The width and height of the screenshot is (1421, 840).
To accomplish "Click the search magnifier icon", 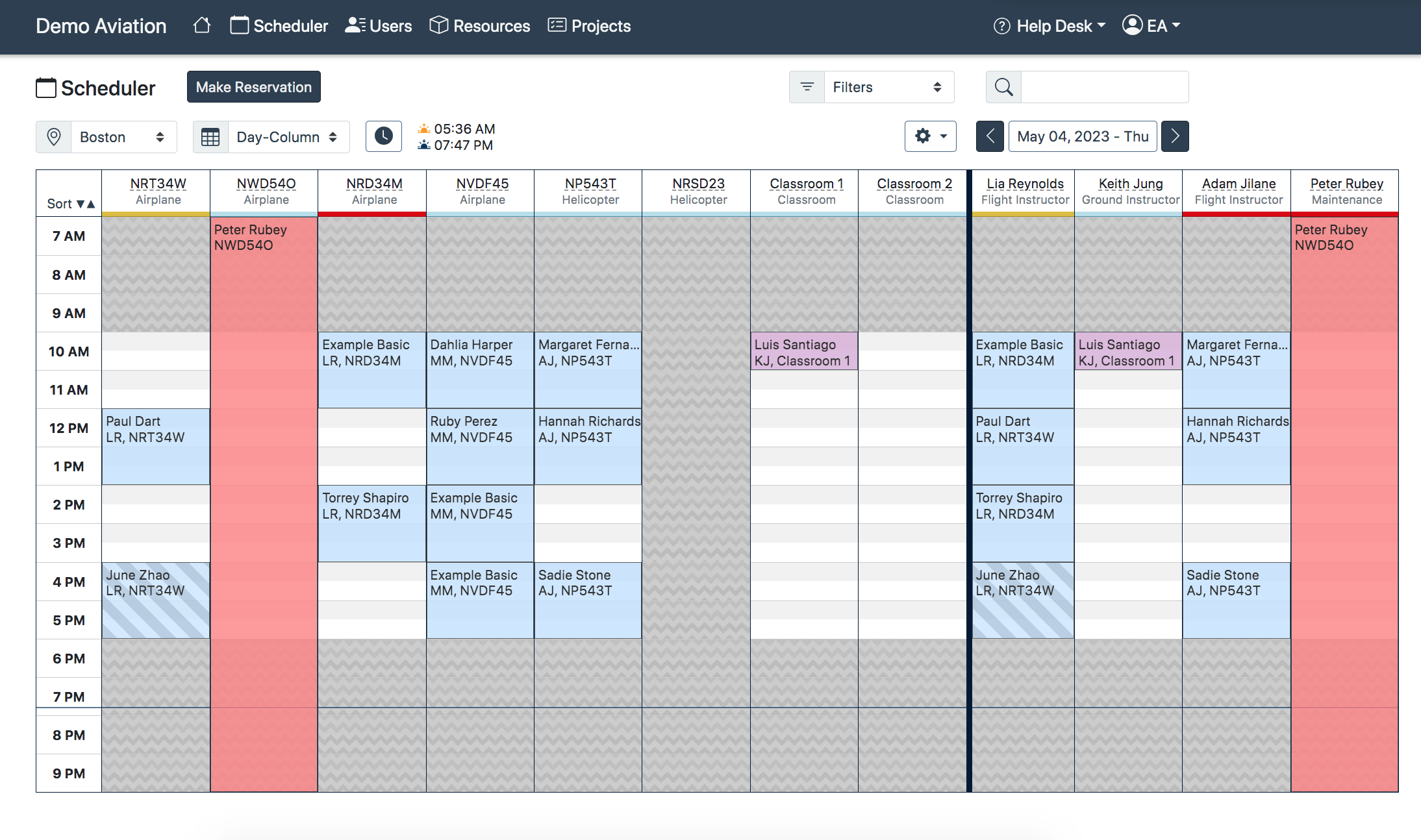I will point(1003,87).
